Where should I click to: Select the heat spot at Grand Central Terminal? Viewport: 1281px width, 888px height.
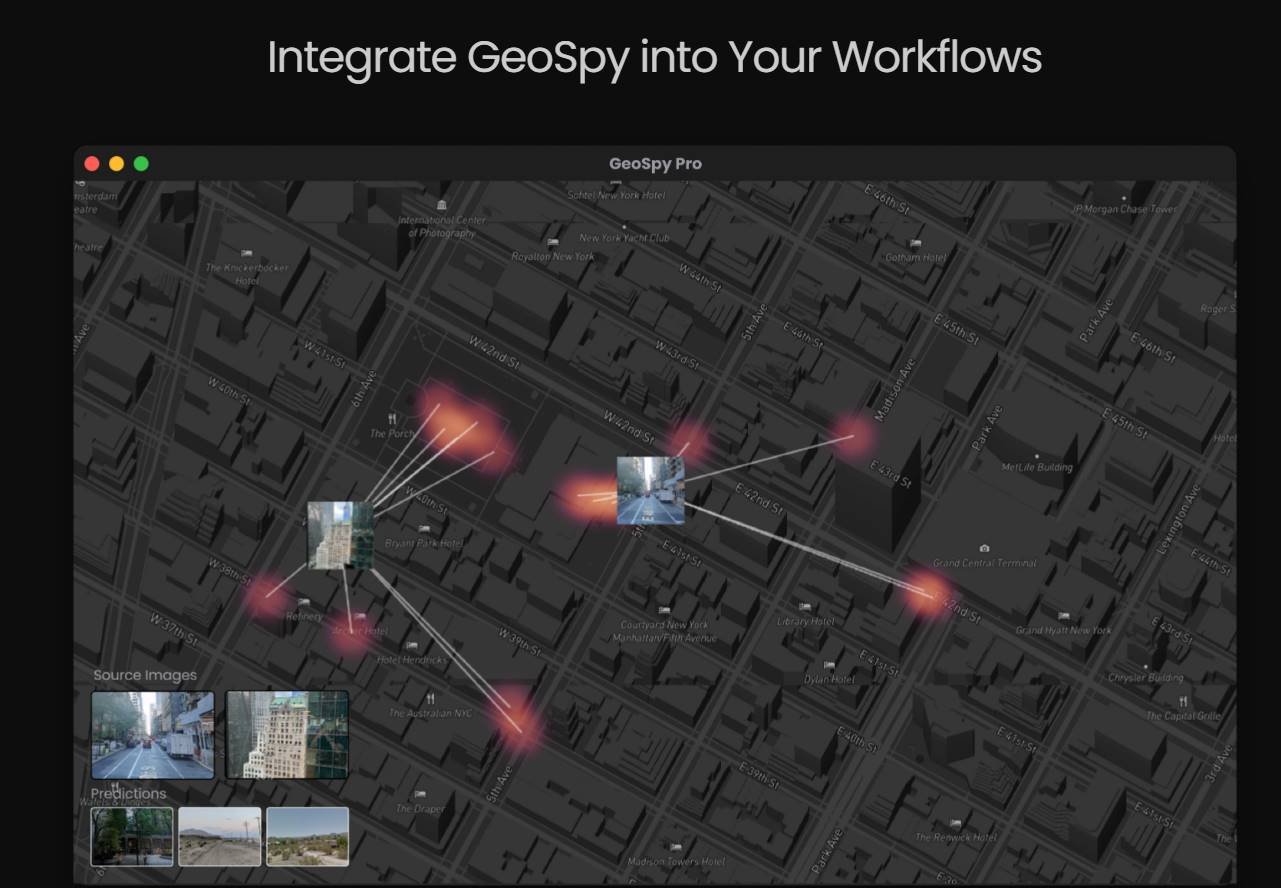click(929, 592)
